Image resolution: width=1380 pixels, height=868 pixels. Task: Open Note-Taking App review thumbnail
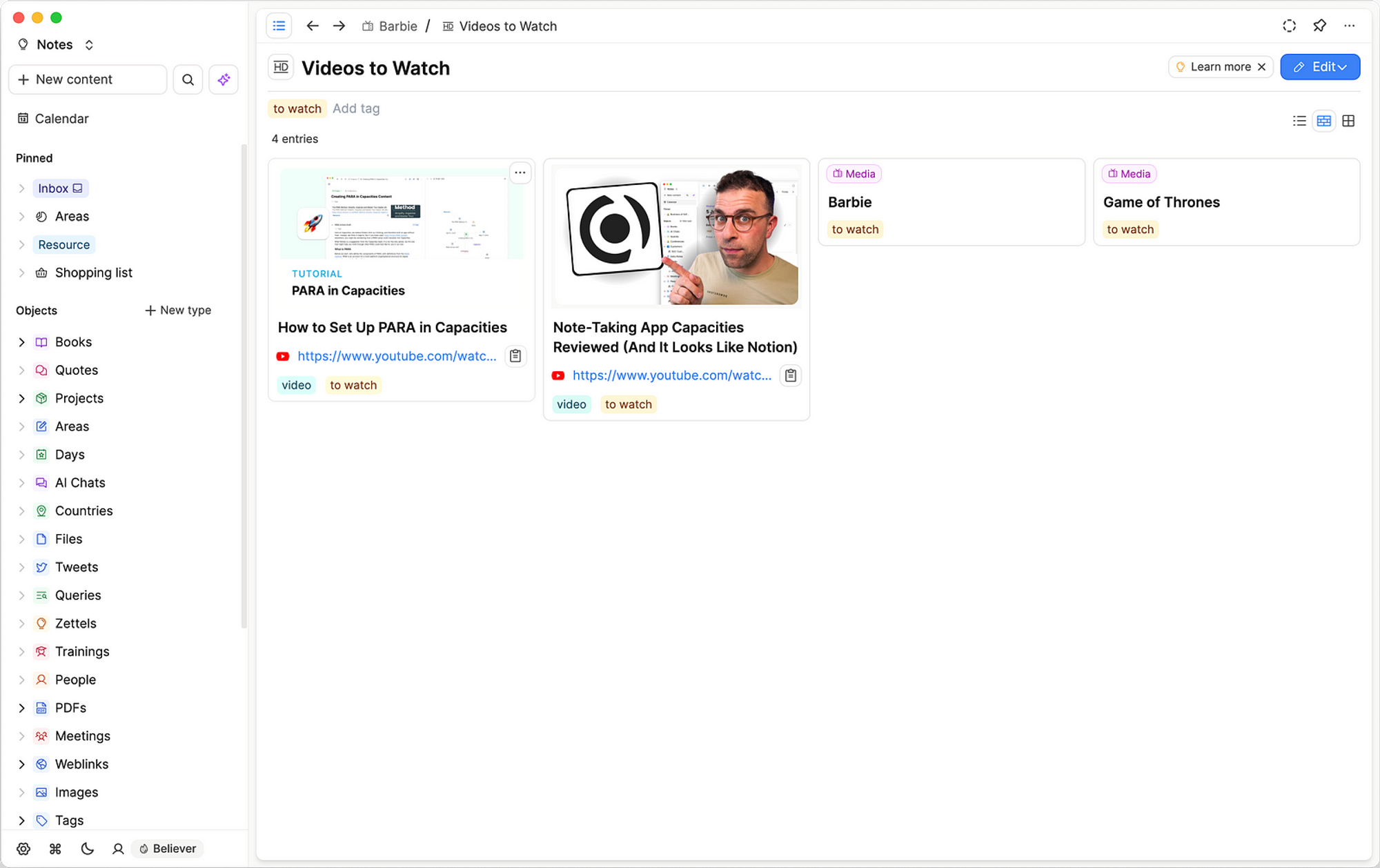point(676,236)
